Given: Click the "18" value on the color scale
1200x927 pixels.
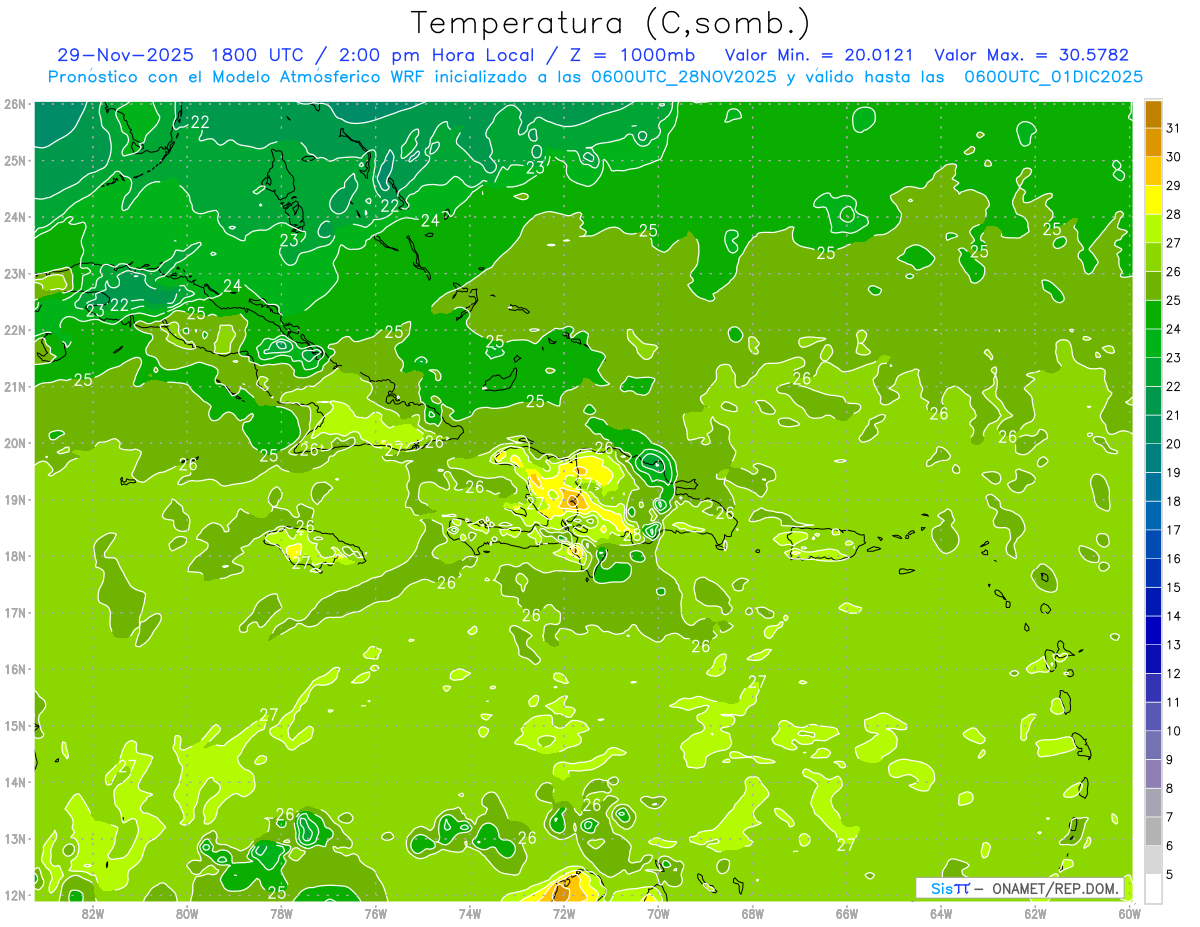Looking at the screenshot, I should (1174, 501).
